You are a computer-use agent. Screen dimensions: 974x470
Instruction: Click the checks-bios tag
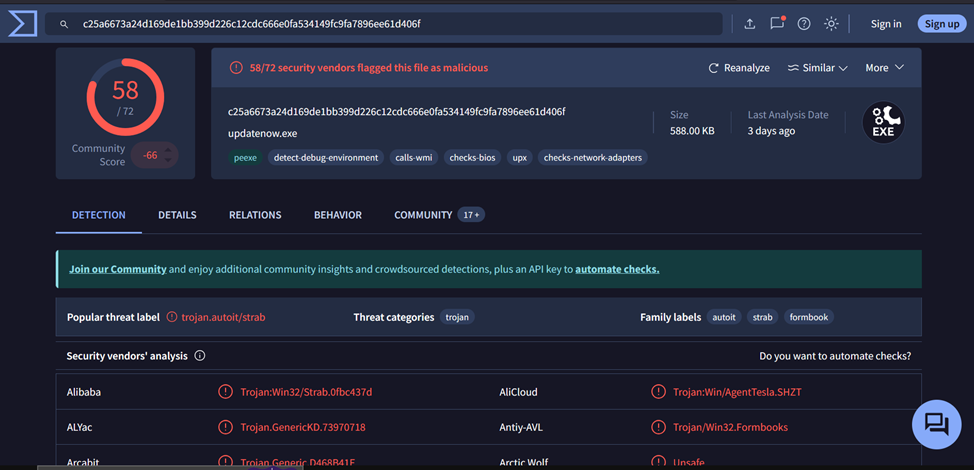point(472,158)
